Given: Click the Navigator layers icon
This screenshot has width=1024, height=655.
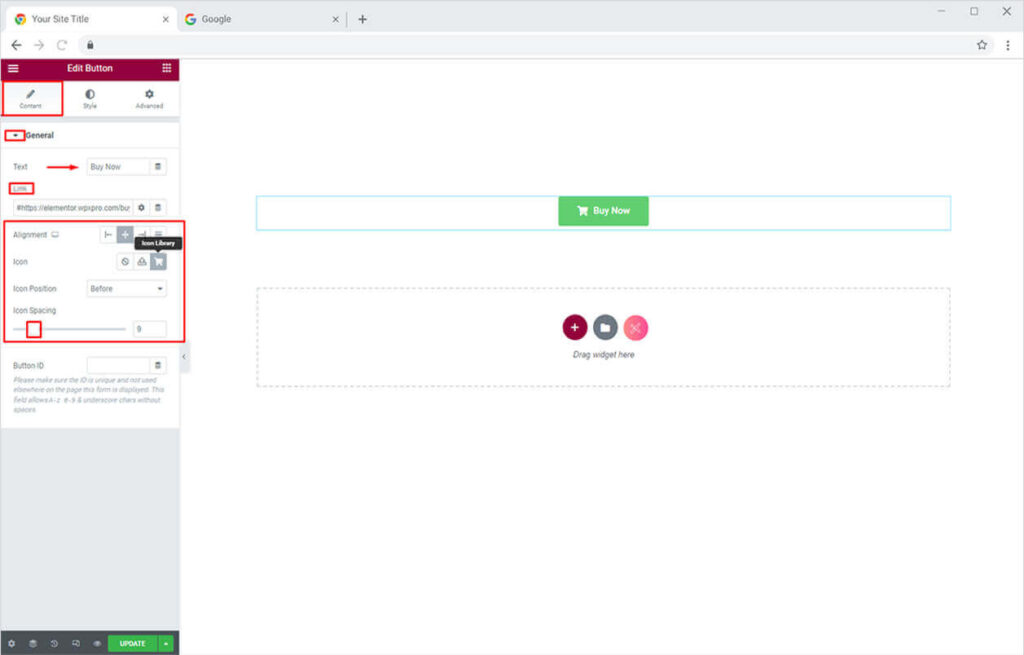Looking at the screenshot, I should click(x=32, y=644).
